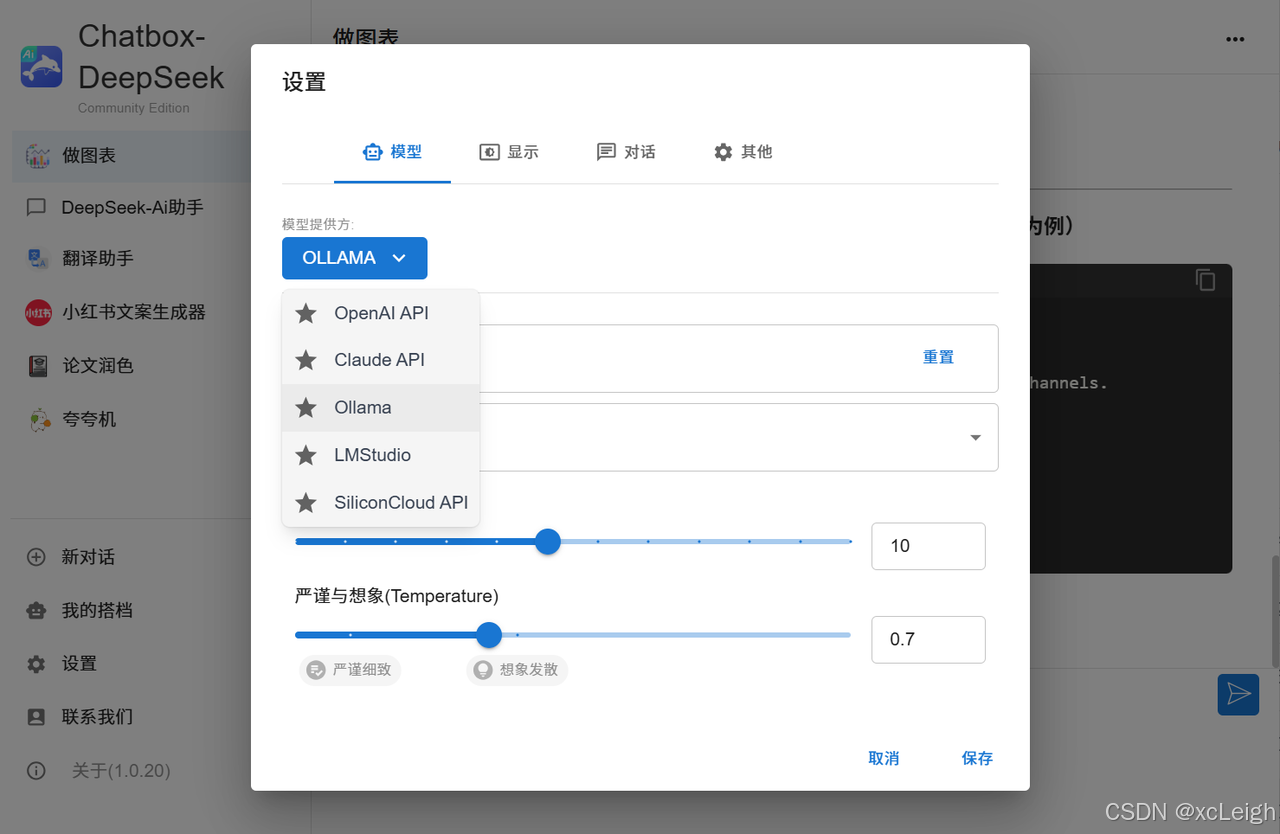Switch to the 其他 tab
Viewport: 1280px width, 834px height.
click(x=743, y=152)
